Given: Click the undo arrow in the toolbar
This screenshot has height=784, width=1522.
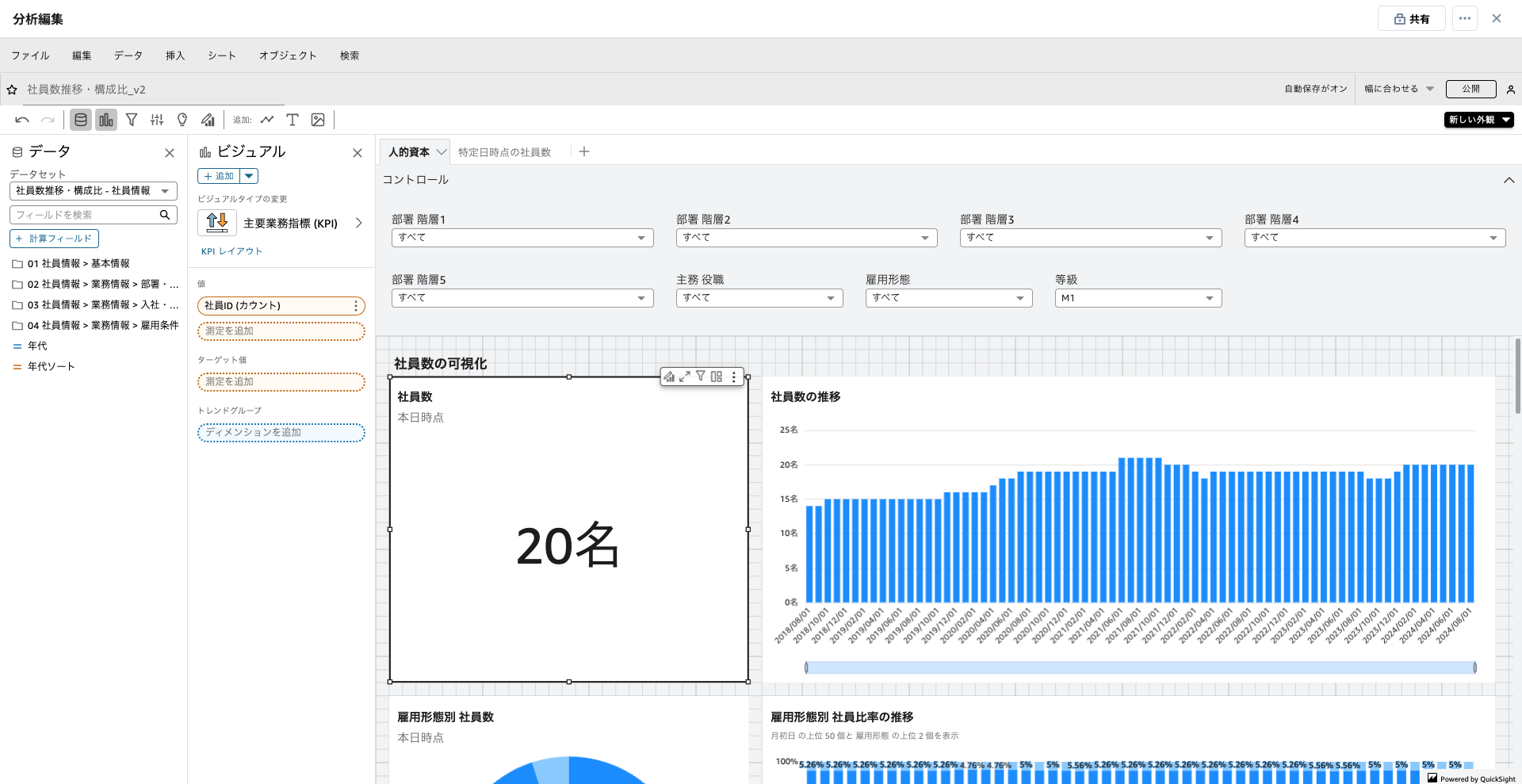Looking at the screenshot, I should pyautogui.click(x=22, y=120).
